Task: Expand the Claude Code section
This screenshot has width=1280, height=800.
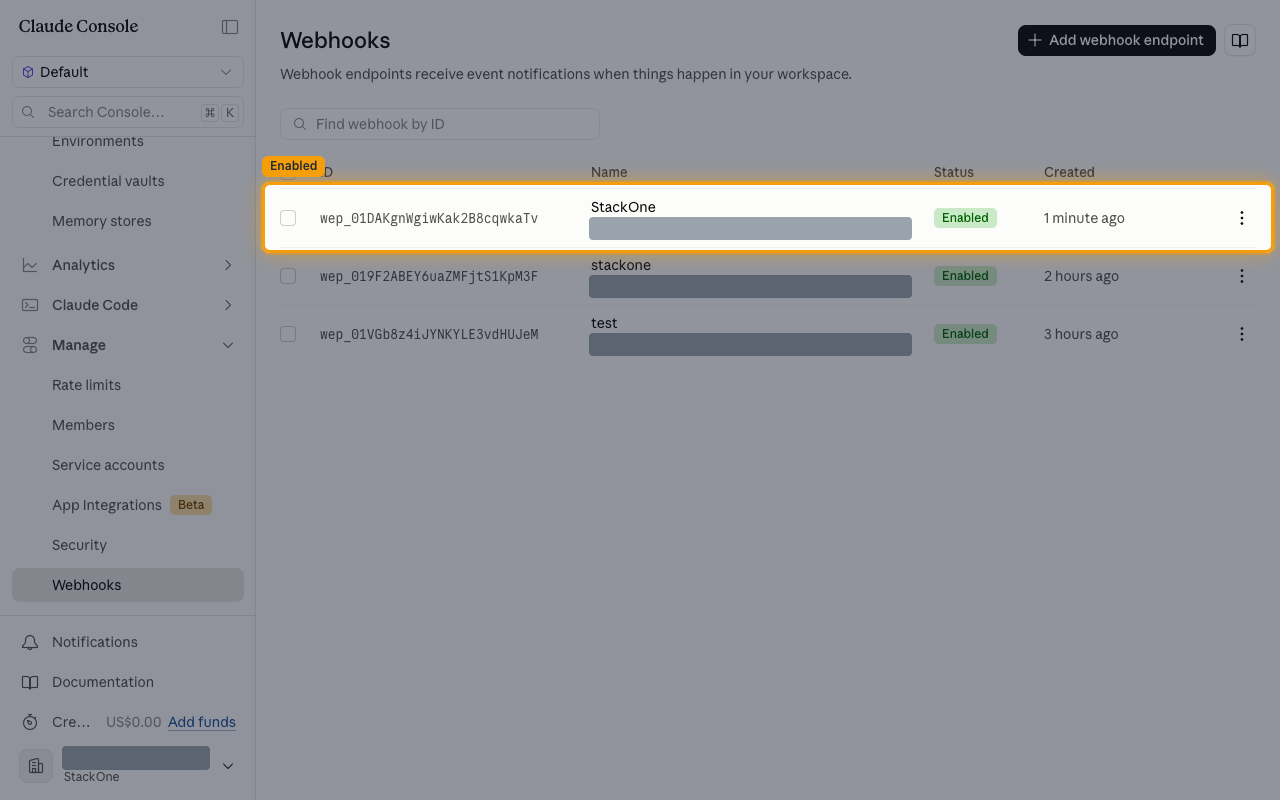Action: point(228,305)
